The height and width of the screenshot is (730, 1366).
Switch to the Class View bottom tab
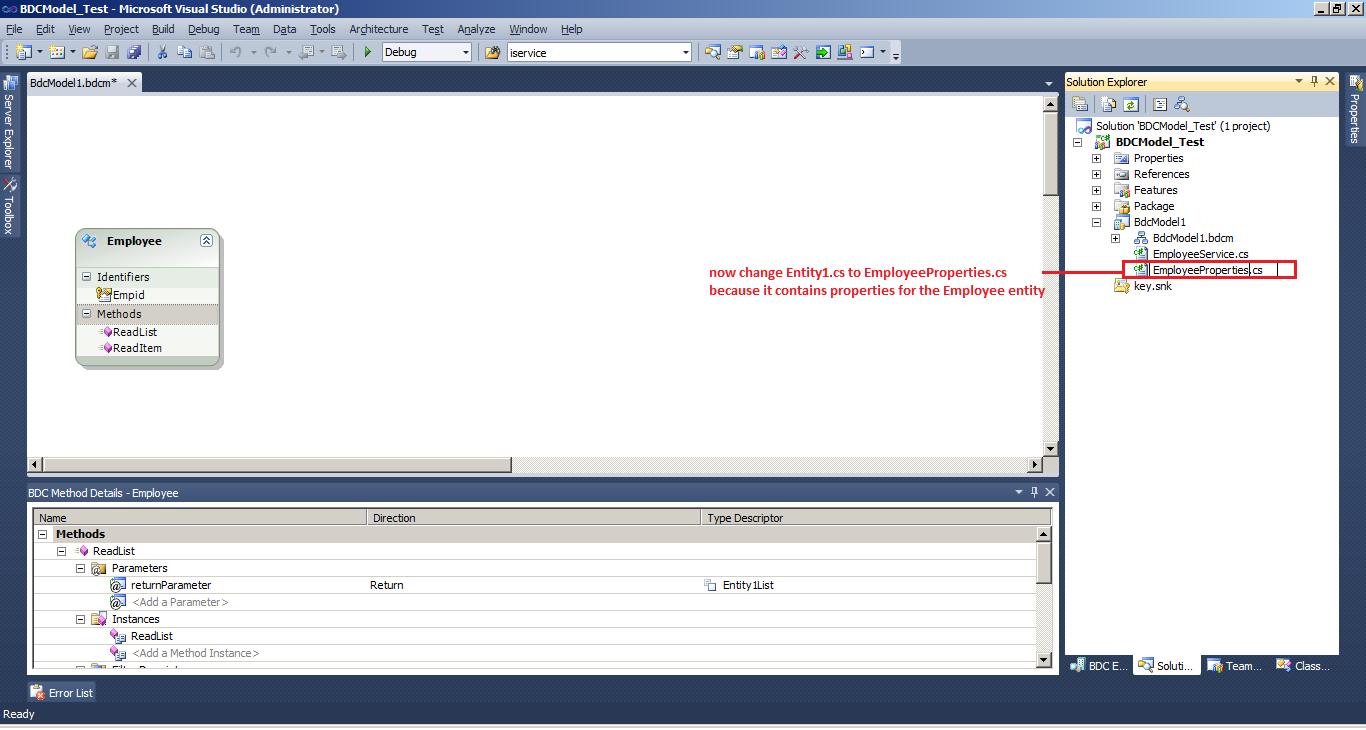1303,665
